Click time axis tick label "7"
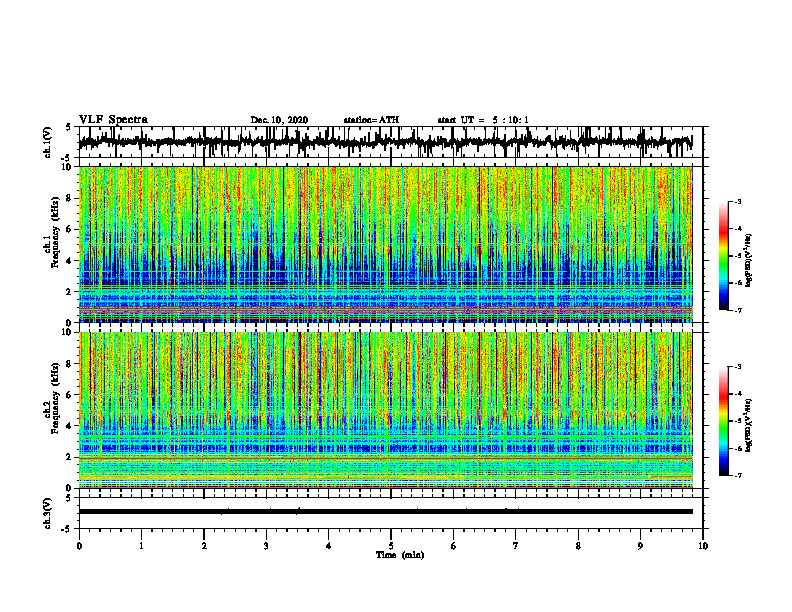792x612 pixels. pyautogui.click(x=516, y=546)
